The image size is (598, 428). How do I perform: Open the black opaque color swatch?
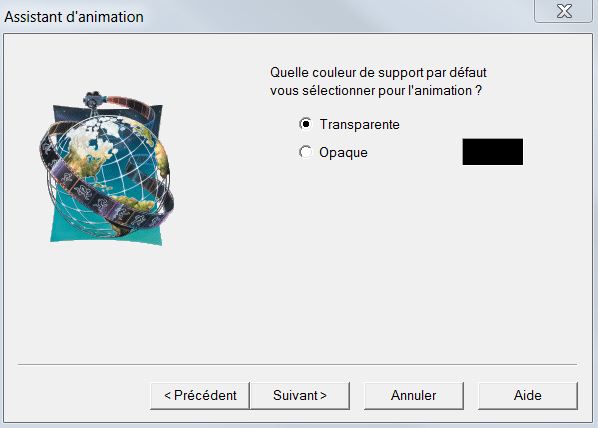(492, 152)
